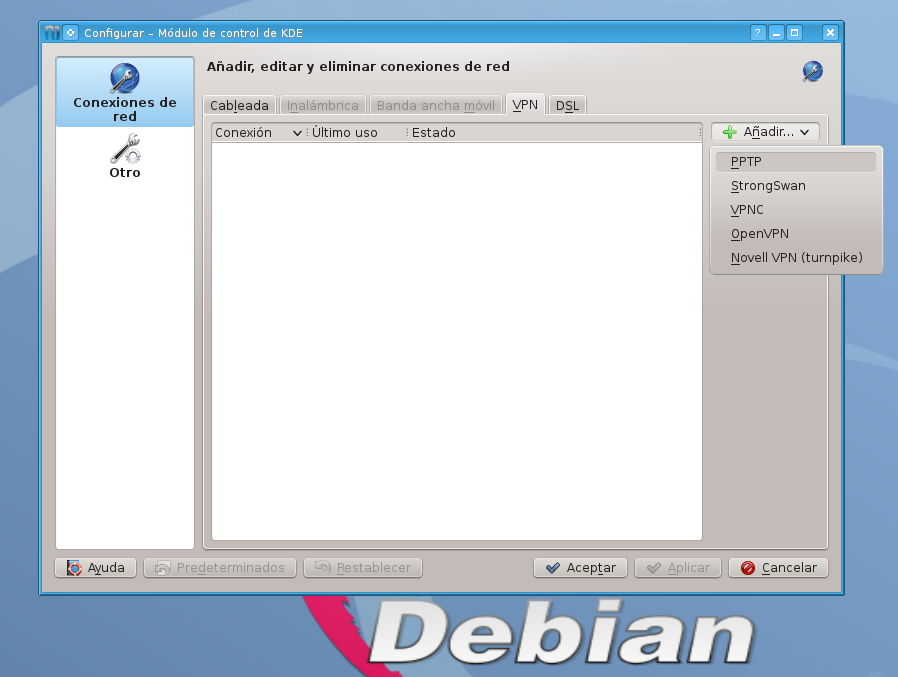
Task: Toggle keep-on-all-desktops pin icon in titlebar
Action: tap(70, 33)
